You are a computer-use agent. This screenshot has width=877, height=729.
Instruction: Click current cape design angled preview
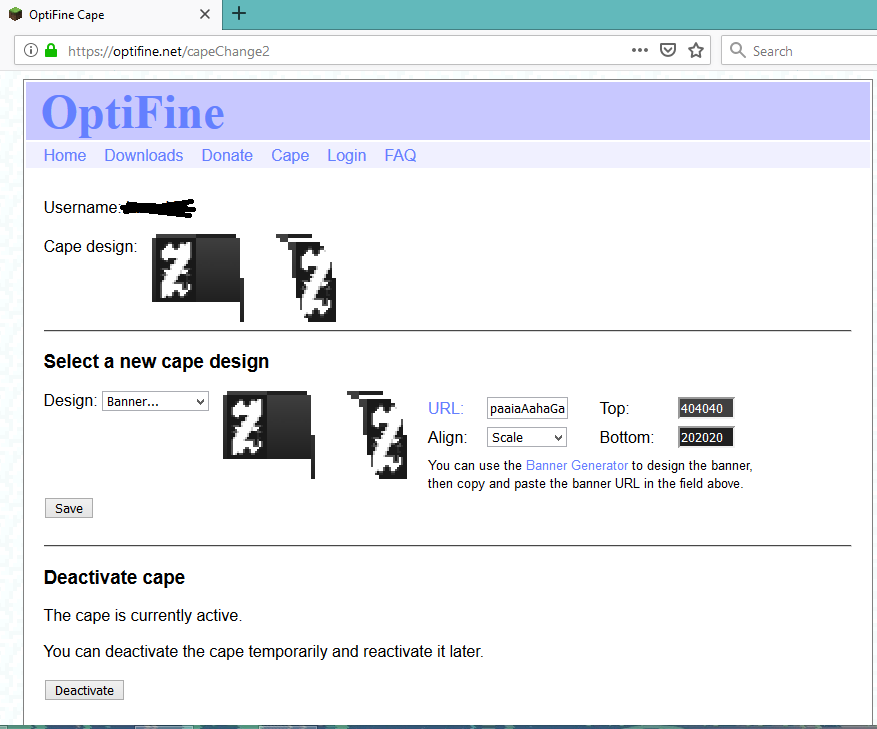click(307, 278)
